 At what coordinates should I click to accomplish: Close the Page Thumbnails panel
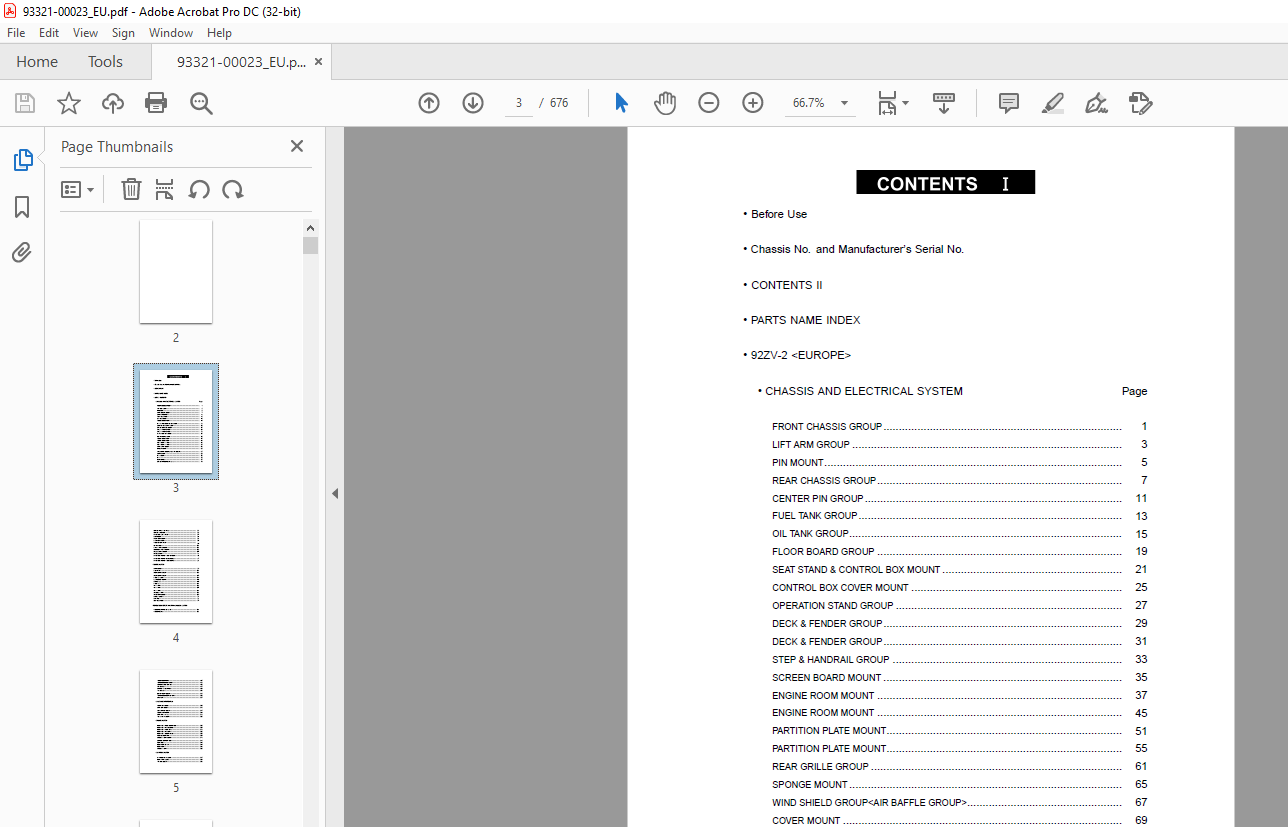pyautogui.click(x=297, y=146)
